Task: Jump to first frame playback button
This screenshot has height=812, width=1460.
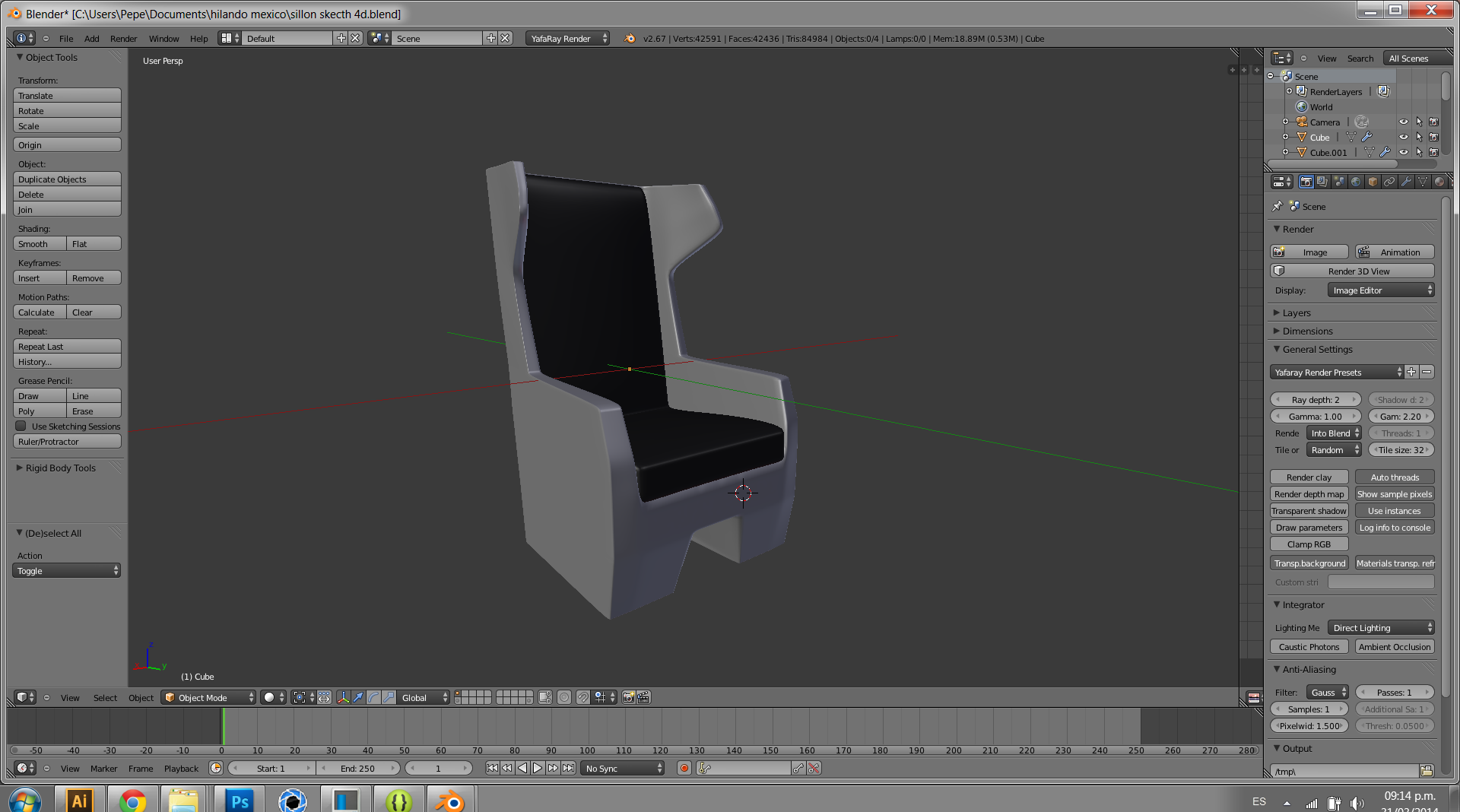Action: 492,768
